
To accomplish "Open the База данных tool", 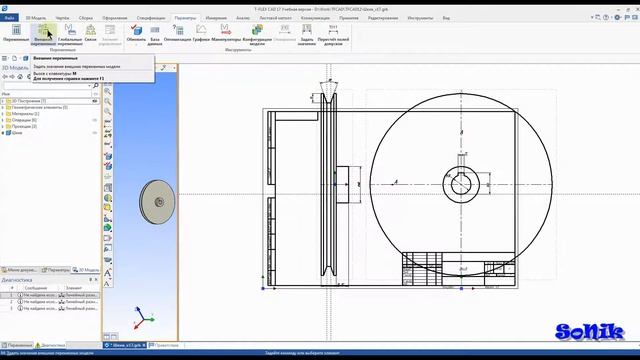I will [155, 34].
